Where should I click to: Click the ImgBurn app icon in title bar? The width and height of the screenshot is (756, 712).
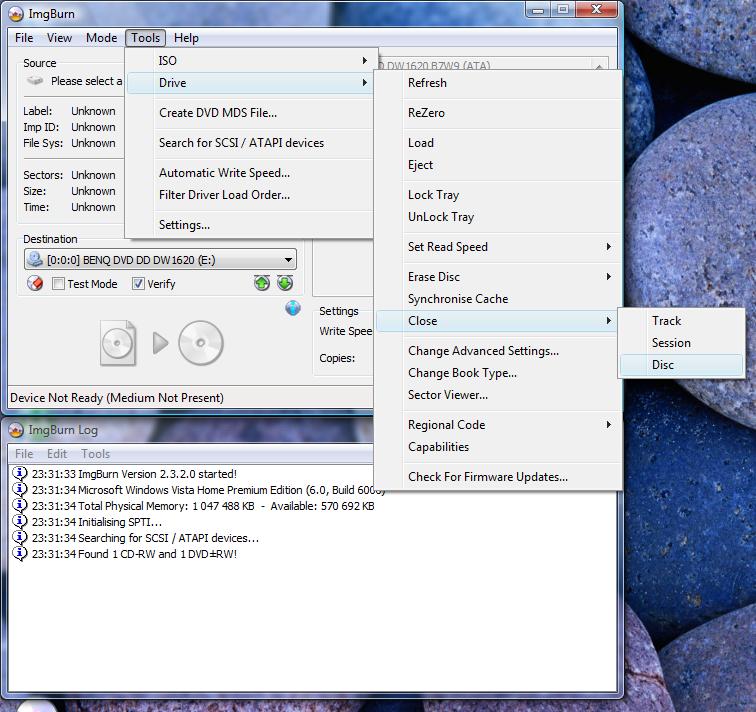coord(16,14)
